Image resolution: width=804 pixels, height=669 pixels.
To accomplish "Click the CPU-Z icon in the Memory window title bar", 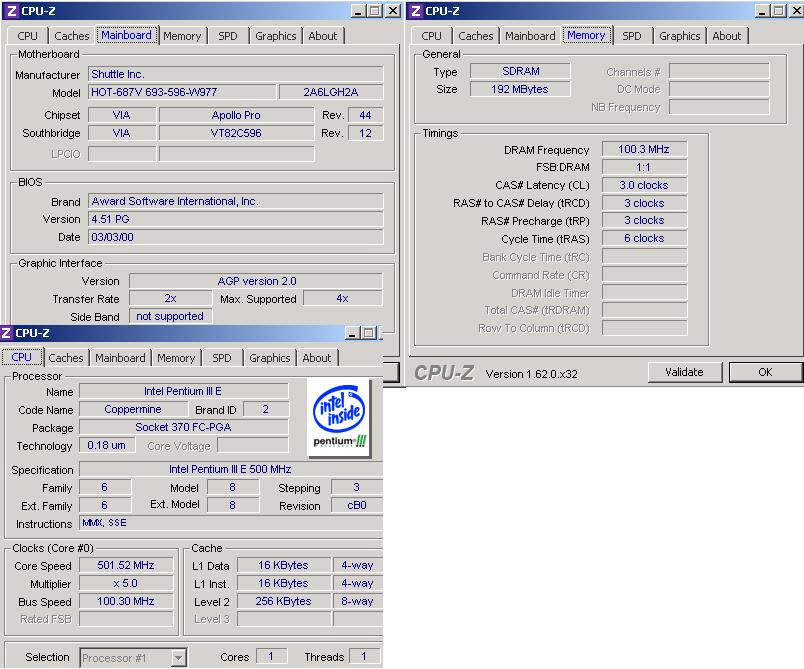I will click(x=416, y=11).
